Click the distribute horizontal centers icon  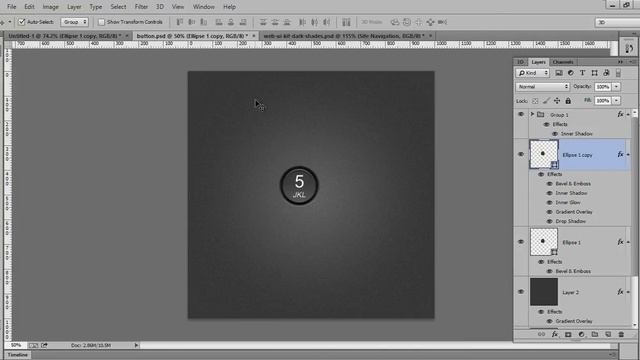coord(315,22)
